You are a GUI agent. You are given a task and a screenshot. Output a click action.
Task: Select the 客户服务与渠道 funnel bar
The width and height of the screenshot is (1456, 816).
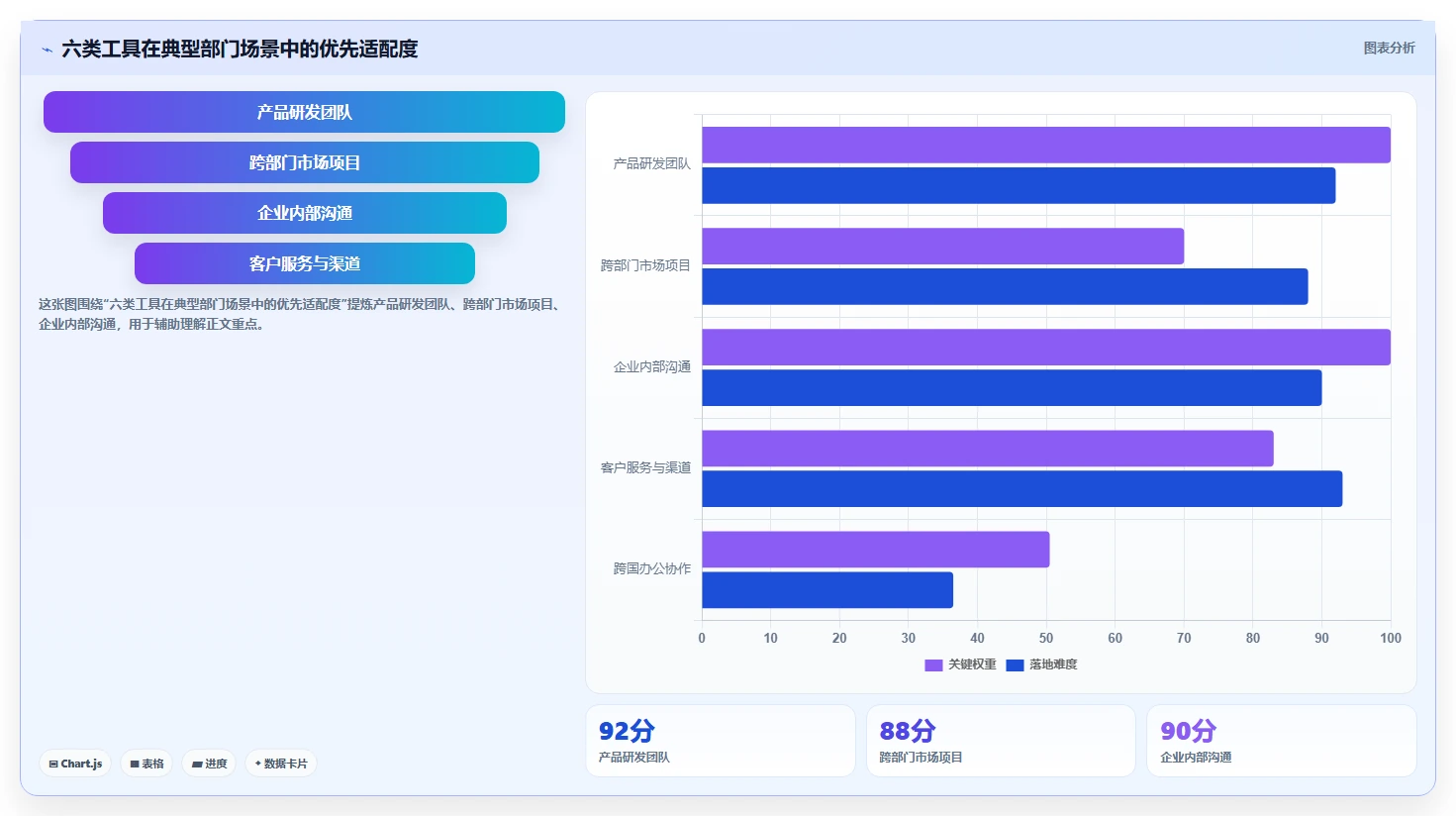(x=305, y=263)
